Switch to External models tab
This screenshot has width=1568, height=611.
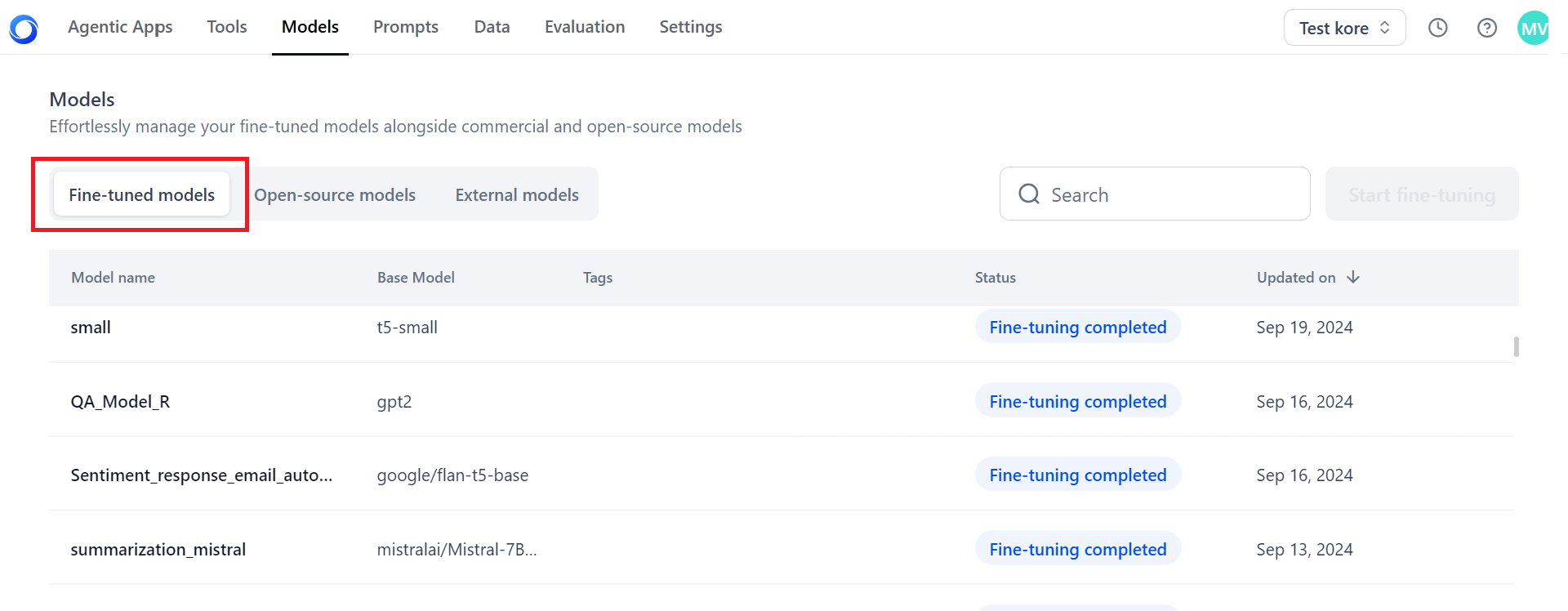click(x=517, y=194)
